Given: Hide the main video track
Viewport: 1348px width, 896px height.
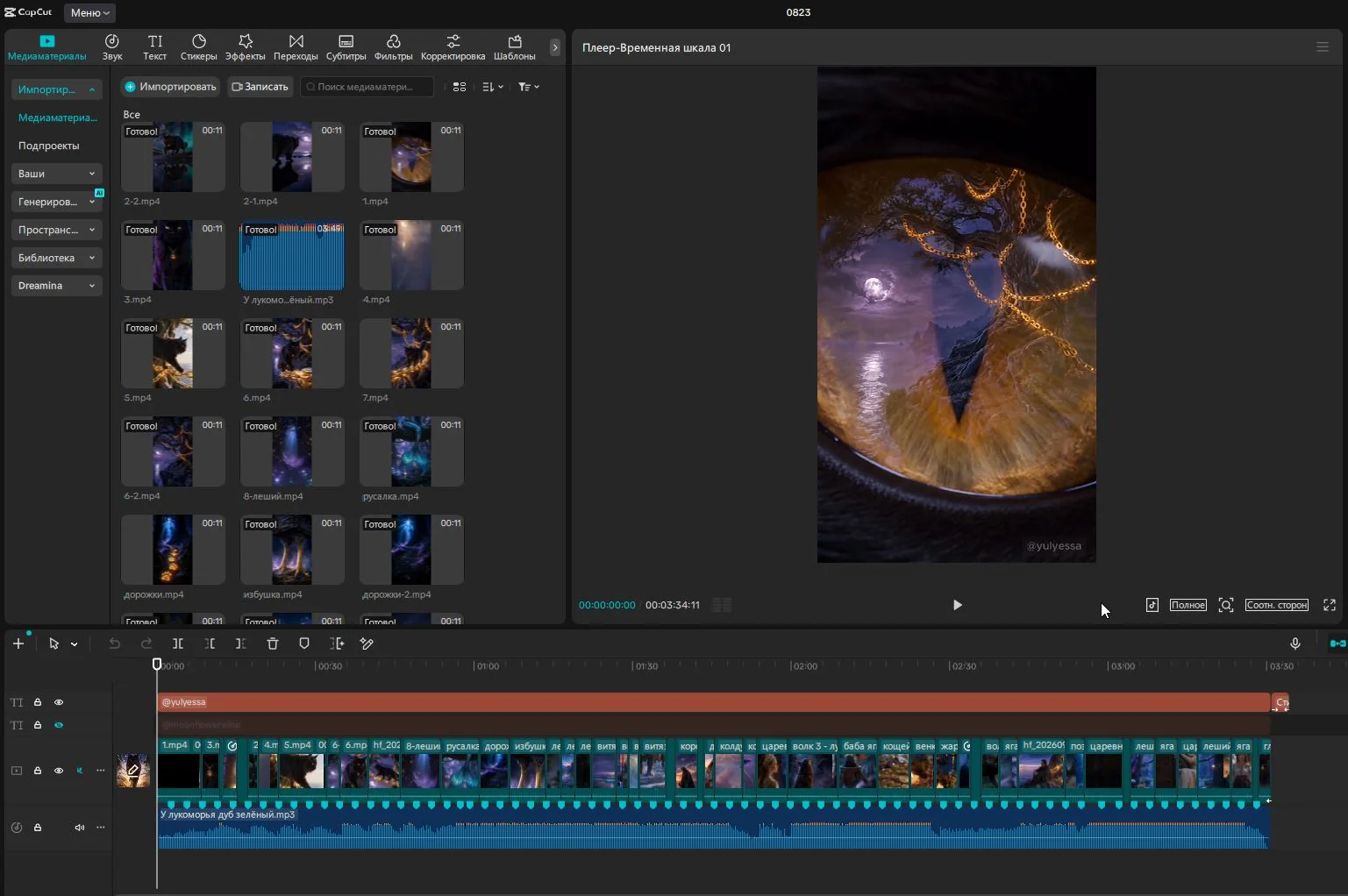Looking at the screenshot, I should [x=59, y=771].
